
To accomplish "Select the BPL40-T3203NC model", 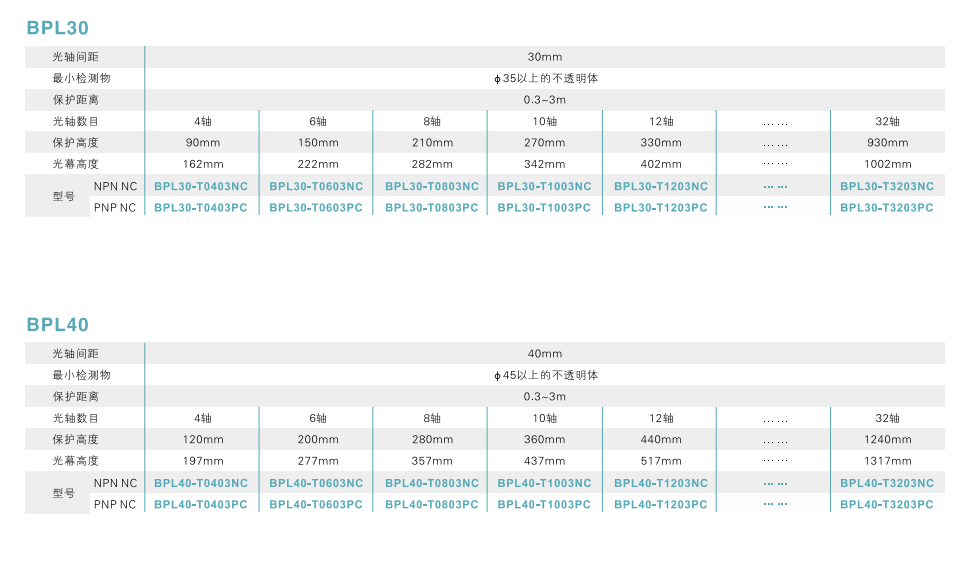I will (x=887, y=483).
